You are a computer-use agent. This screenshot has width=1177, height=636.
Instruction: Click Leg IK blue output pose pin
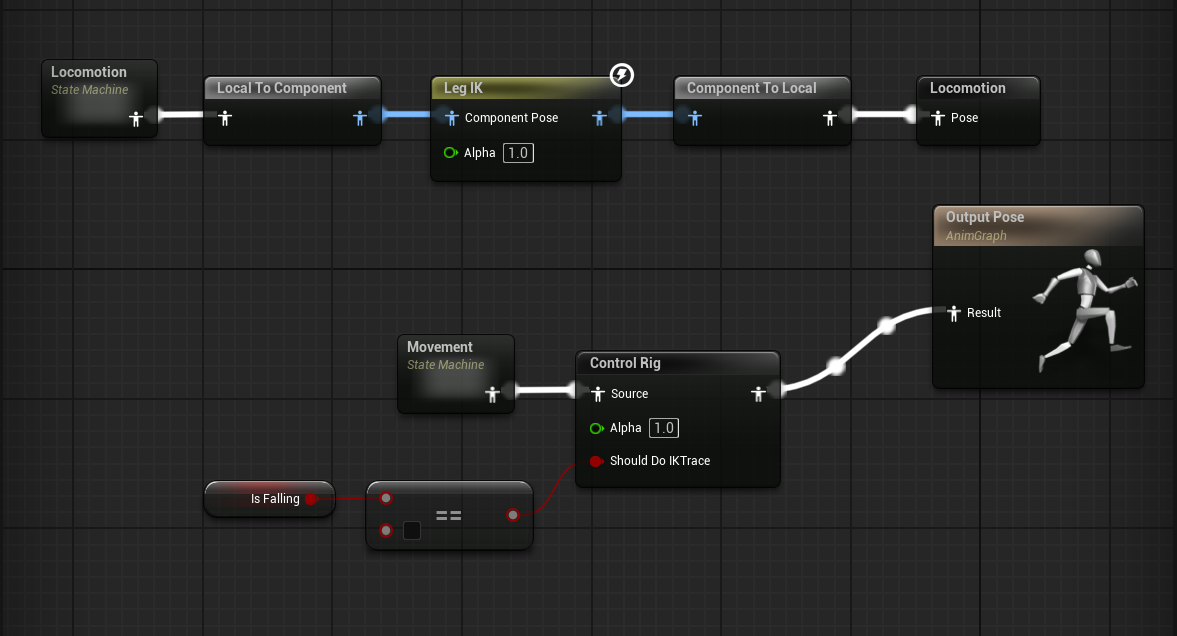(599, 118)
